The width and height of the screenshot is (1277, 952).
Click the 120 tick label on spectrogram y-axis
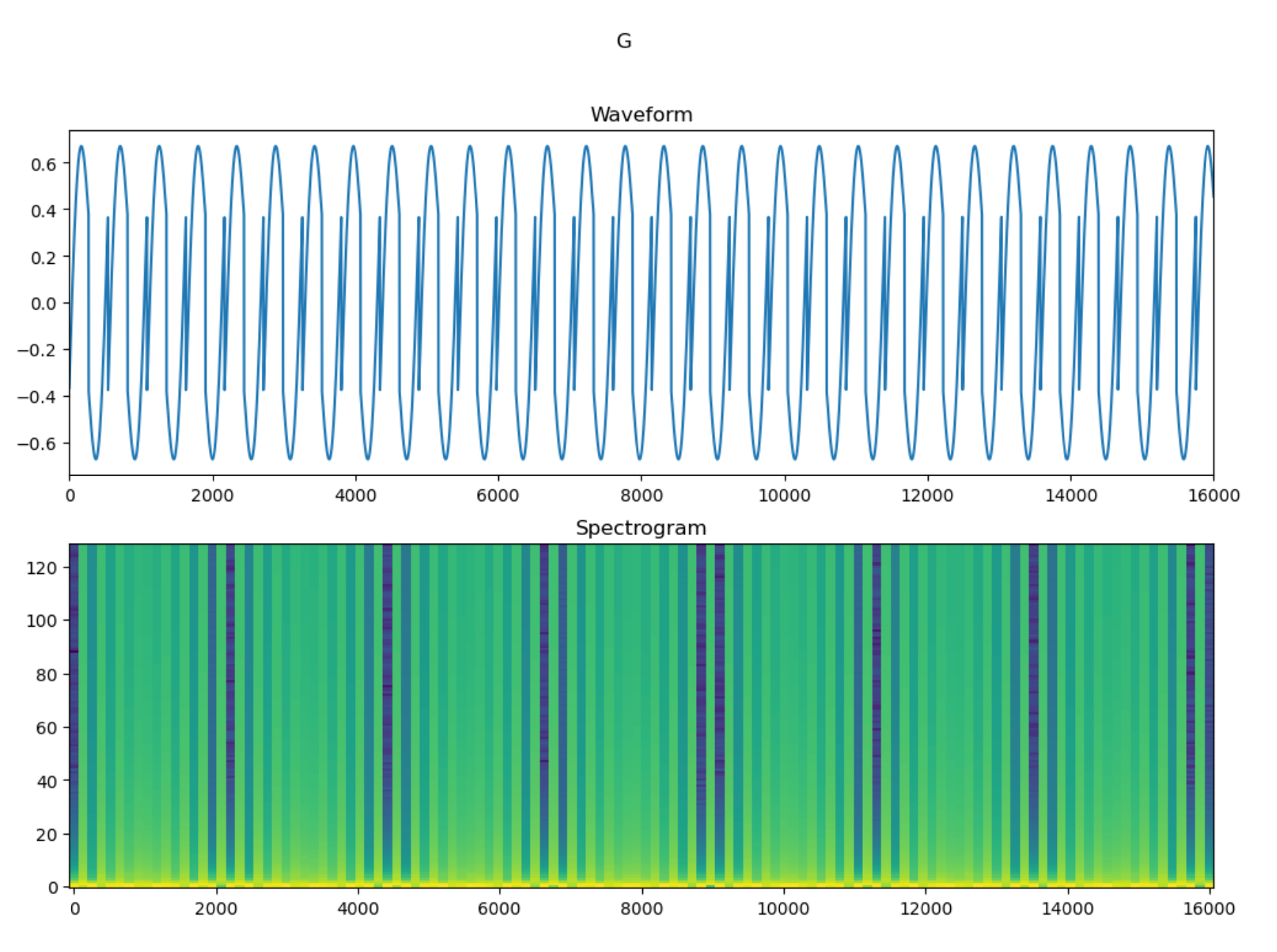[x=41, y=568]
